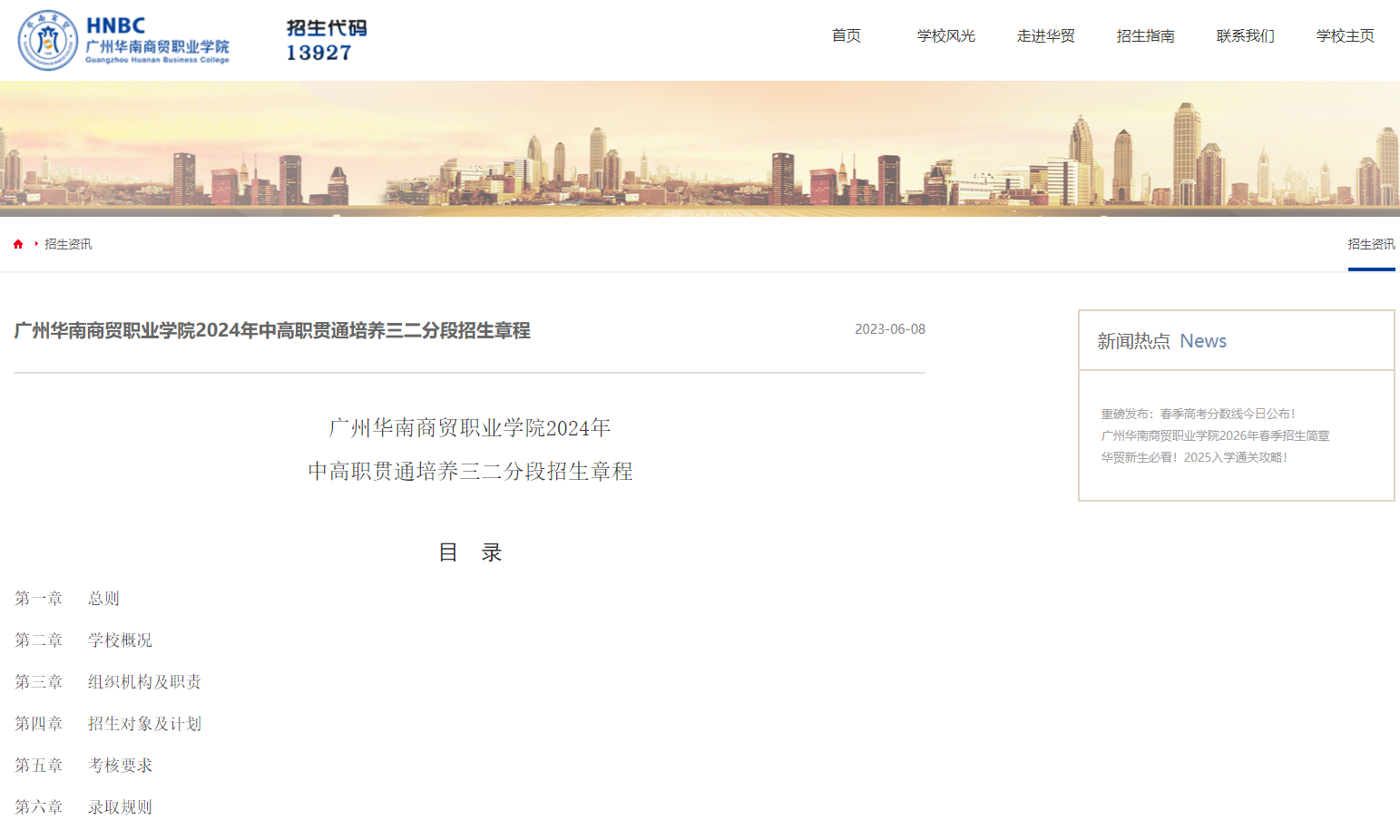Open the 2026年春季招生简章 news link

tap(1214, 435)
